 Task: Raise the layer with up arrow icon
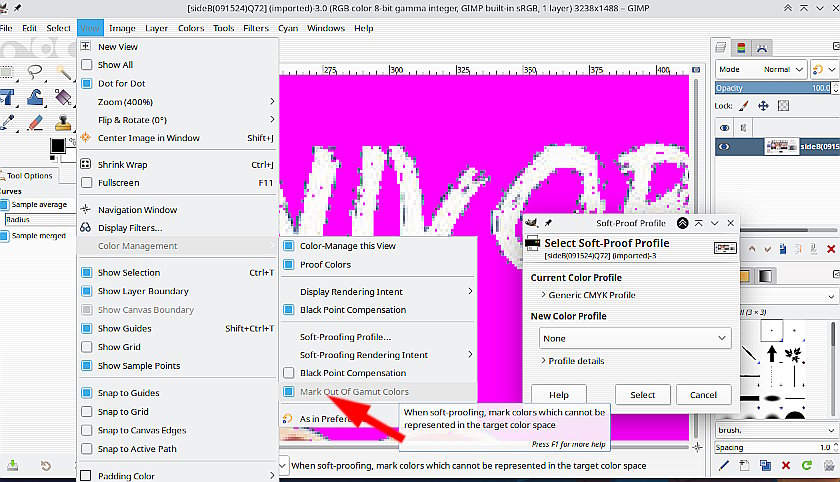752,249
